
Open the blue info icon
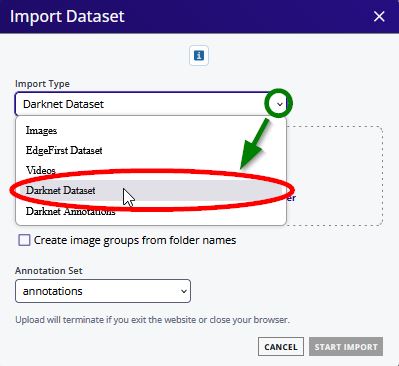point(199,55)
